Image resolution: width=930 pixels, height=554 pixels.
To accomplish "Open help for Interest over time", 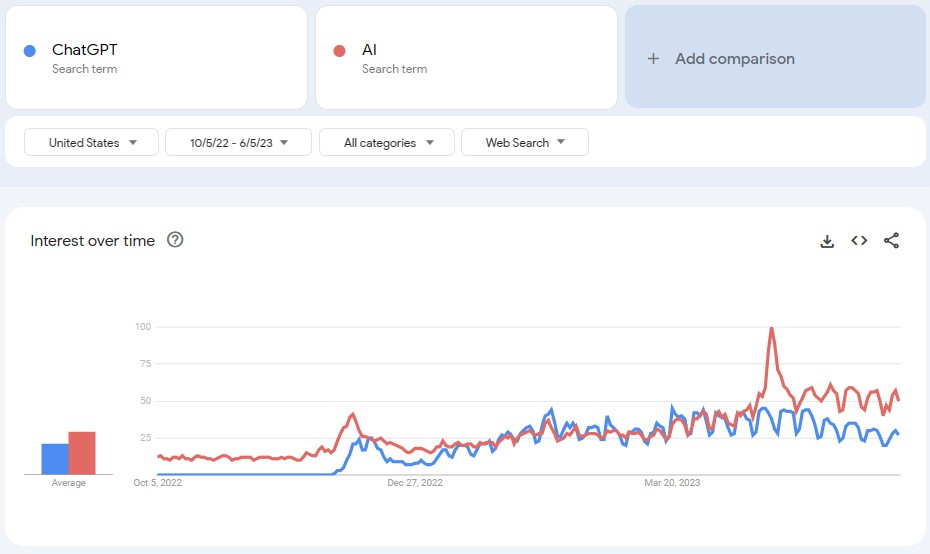I will 175,240.
